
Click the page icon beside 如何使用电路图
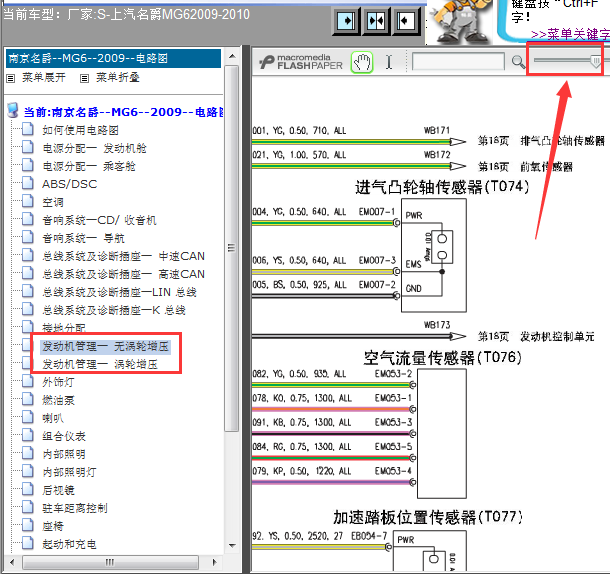pyautogui.click(x=28, y=129)
